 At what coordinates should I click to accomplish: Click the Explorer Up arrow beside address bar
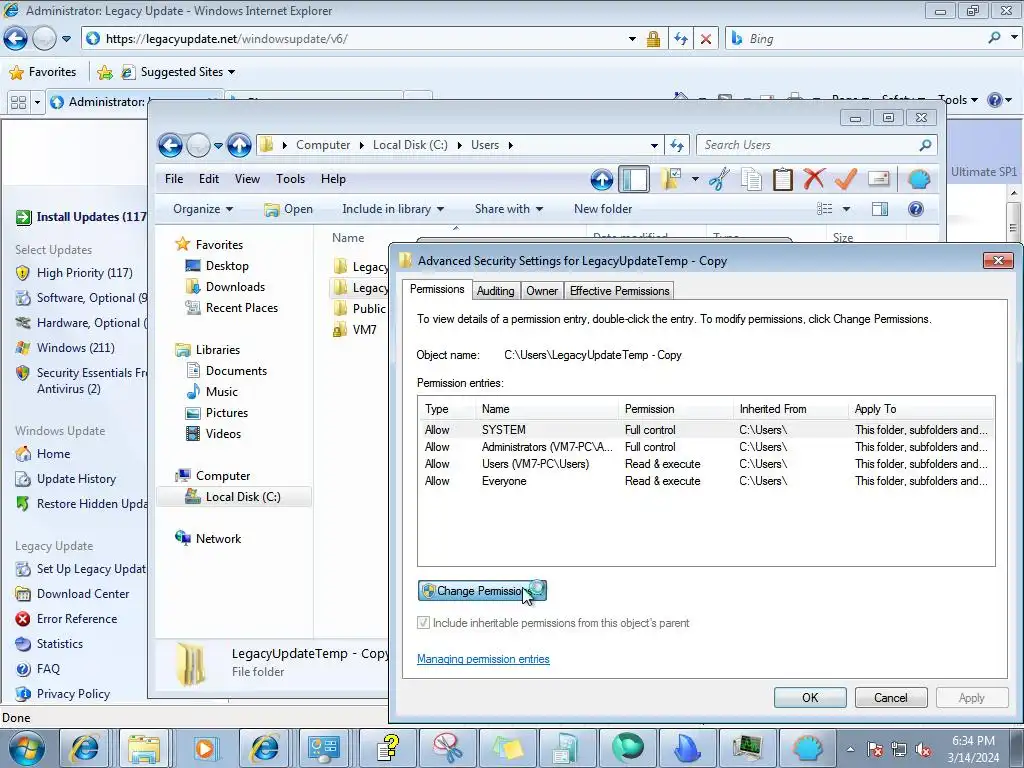click(239, 145)
